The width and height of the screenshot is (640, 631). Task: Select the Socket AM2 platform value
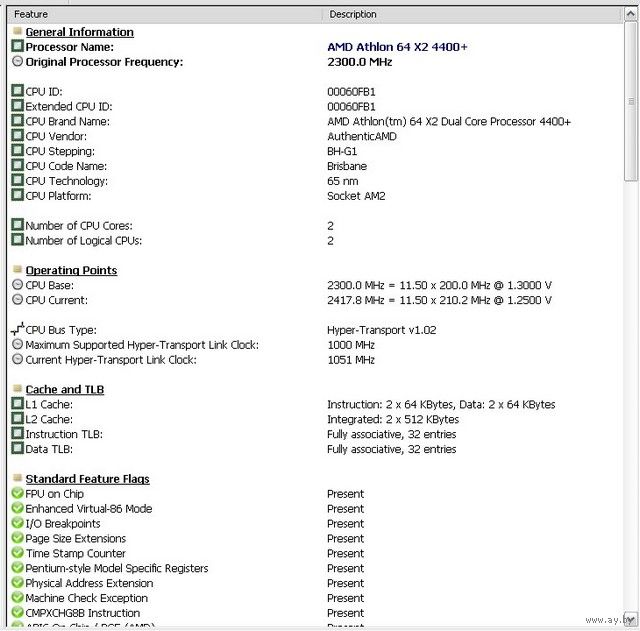(356, 196)
